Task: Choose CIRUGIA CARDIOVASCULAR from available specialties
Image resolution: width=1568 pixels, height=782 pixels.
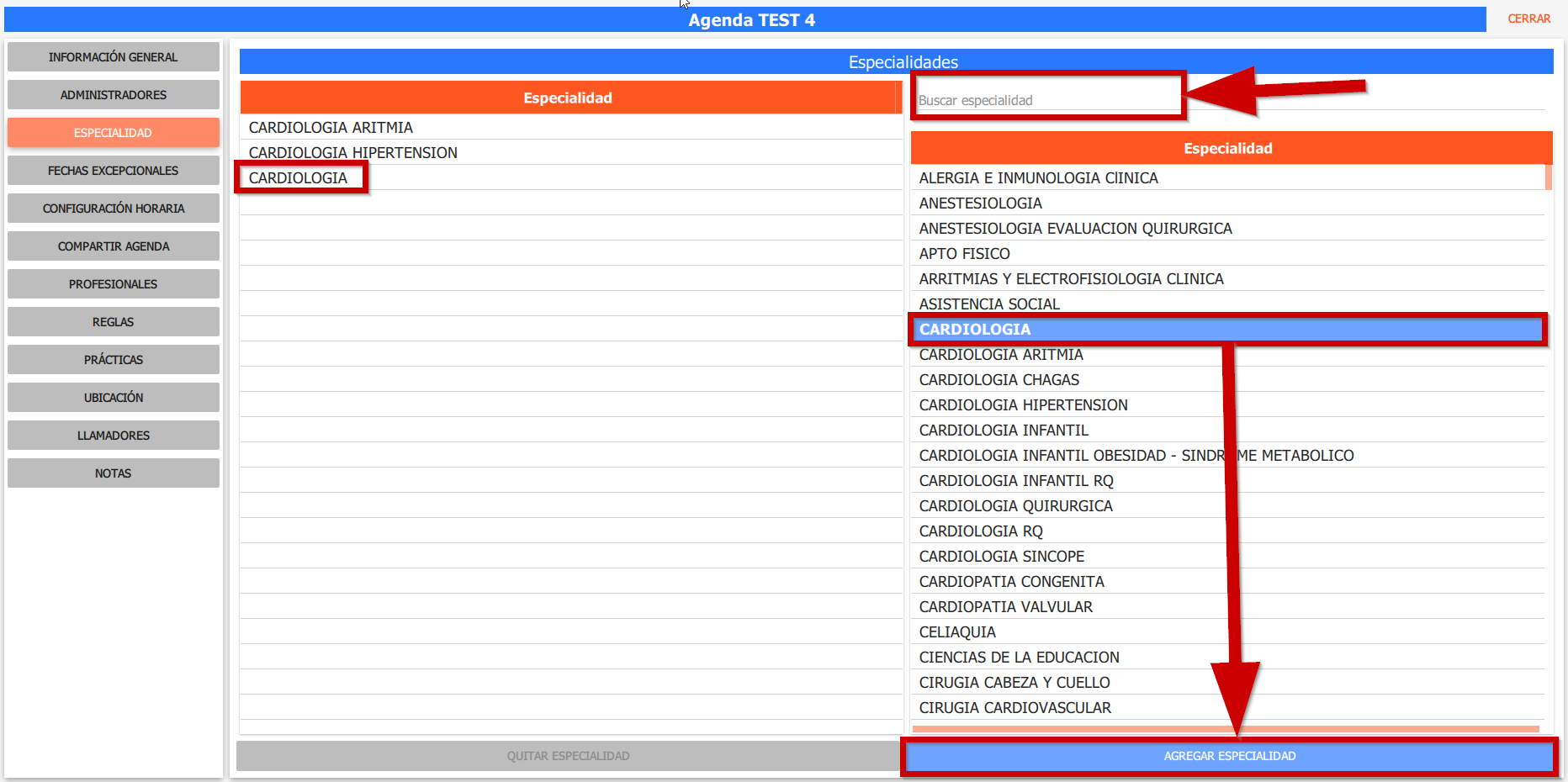Action: click(1014, 708)
